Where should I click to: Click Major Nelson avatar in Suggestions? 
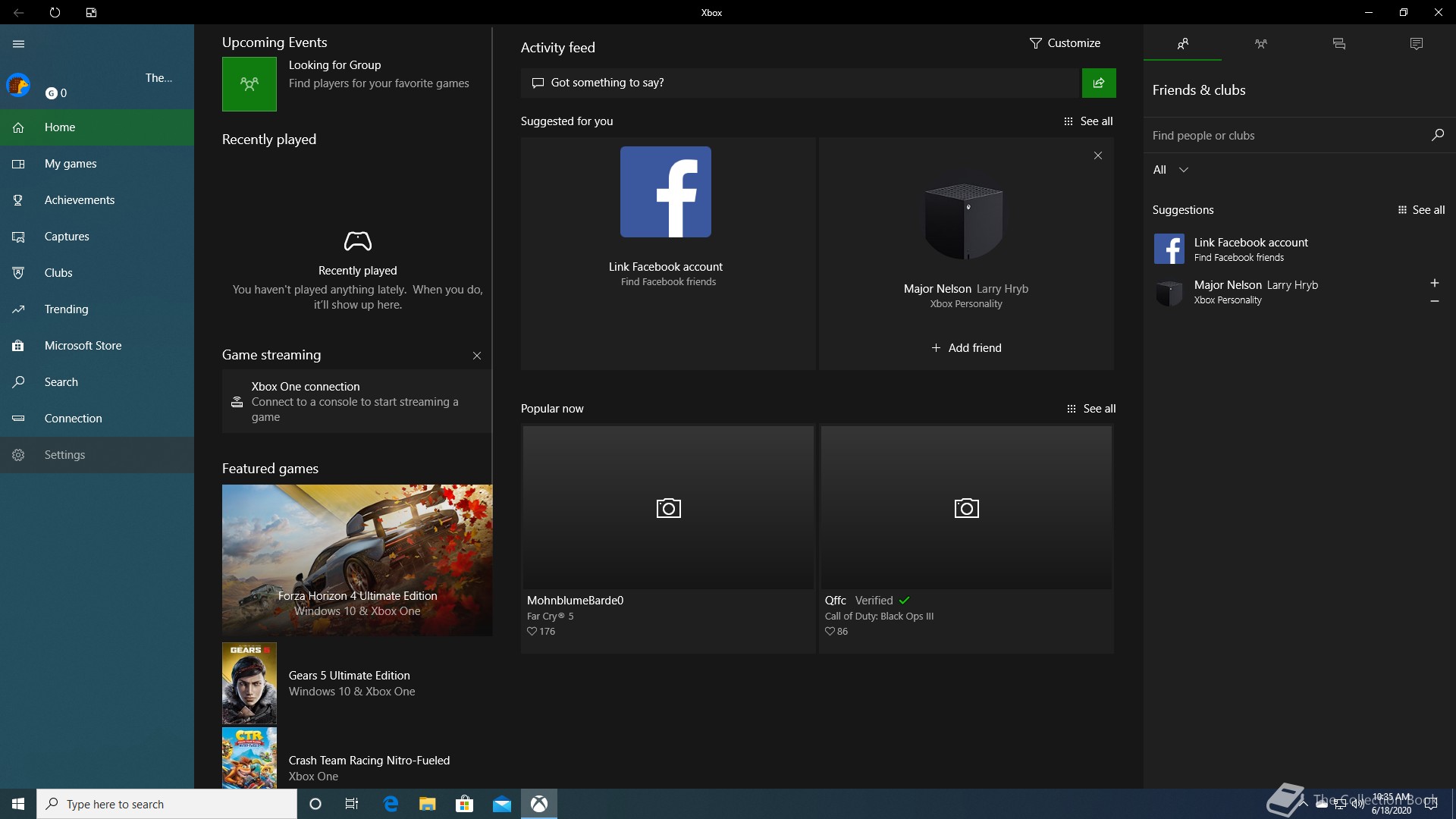coord(1169,292)
